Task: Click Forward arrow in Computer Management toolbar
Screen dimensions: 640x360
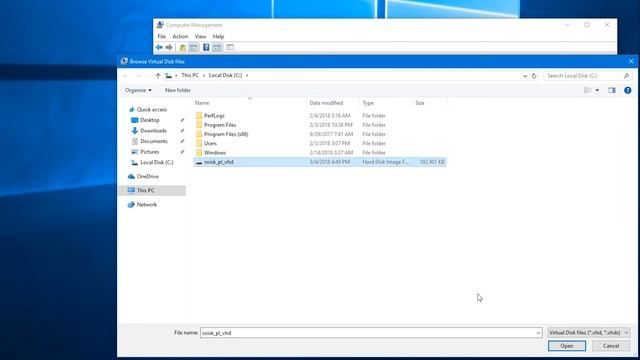Action: 169,47
